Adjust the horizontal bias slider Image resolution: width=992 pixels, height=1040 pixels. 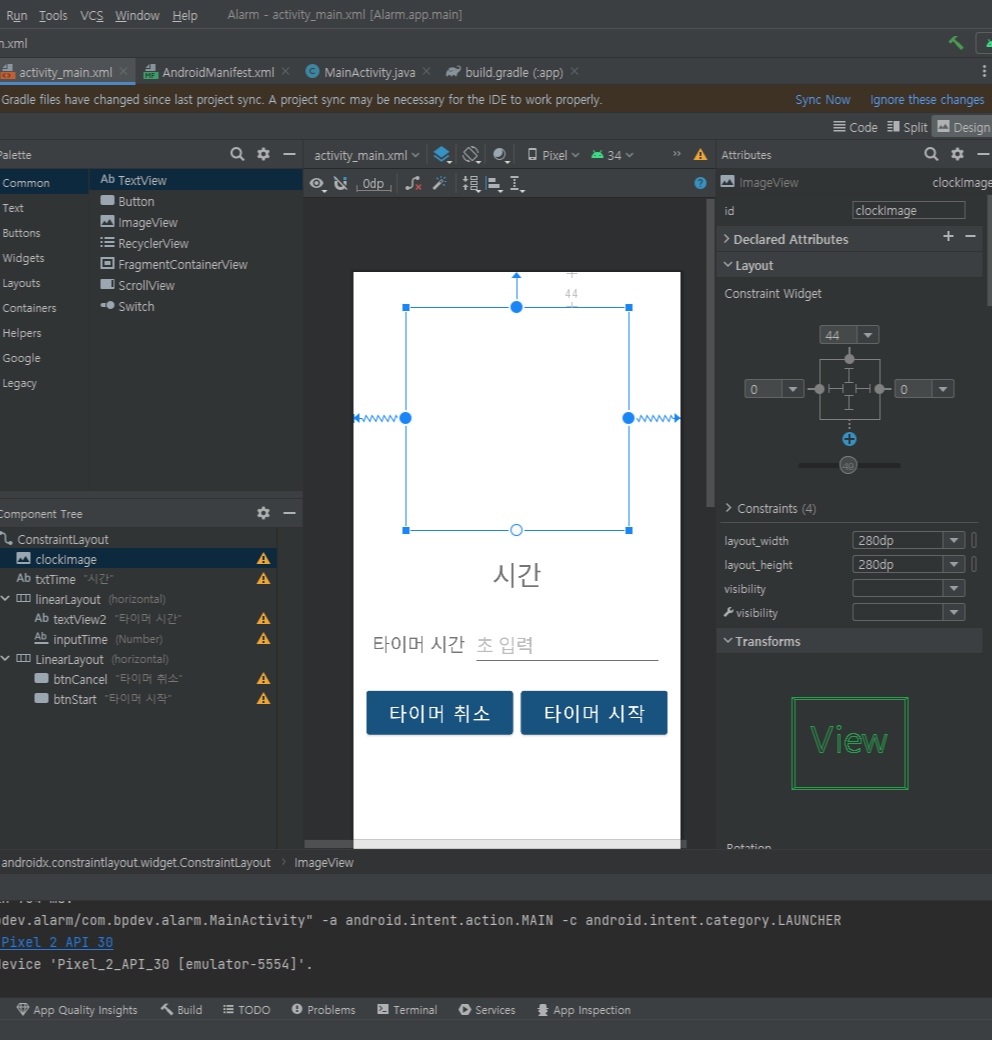[848, 466]
